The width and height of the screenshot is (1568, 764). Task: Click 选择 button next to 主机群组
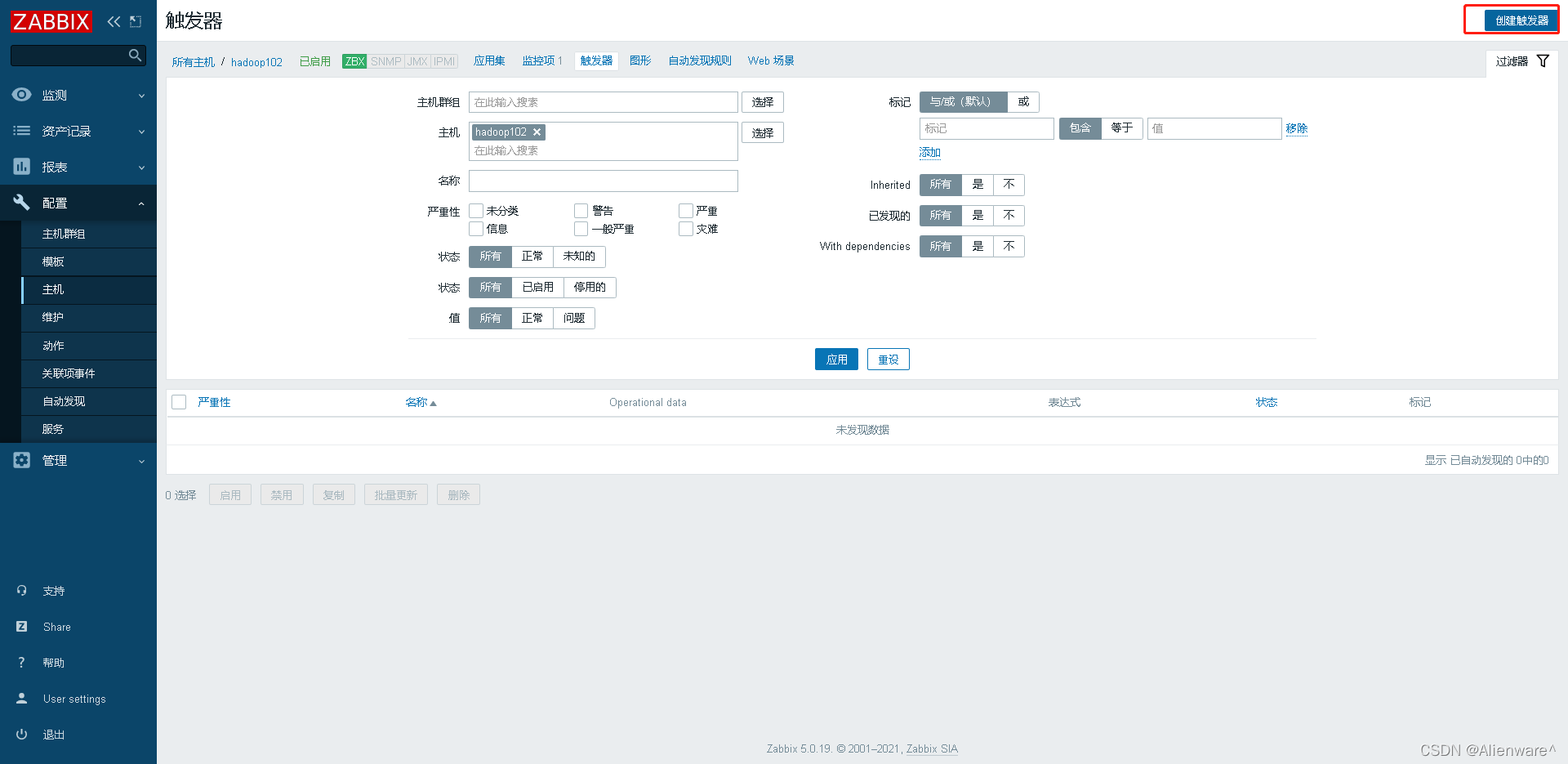tap(763, 102)
